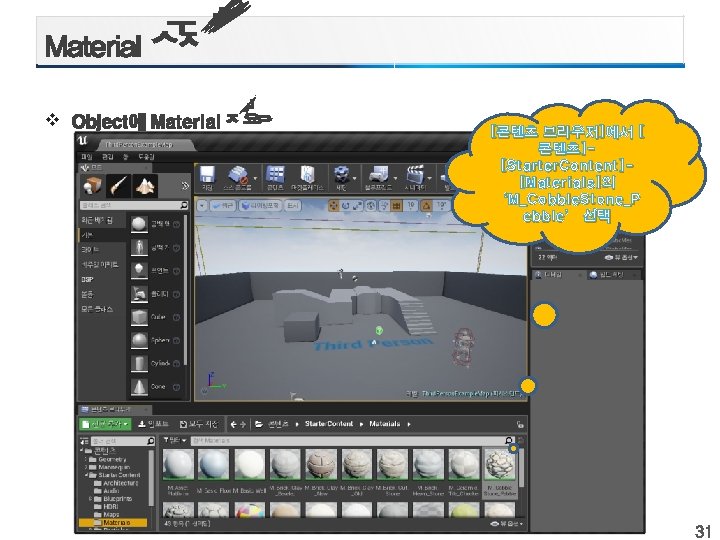Select the Landscape mode mountain icon
The height and width of the screenshot is (540, 720).
click(x=145, y=186)
